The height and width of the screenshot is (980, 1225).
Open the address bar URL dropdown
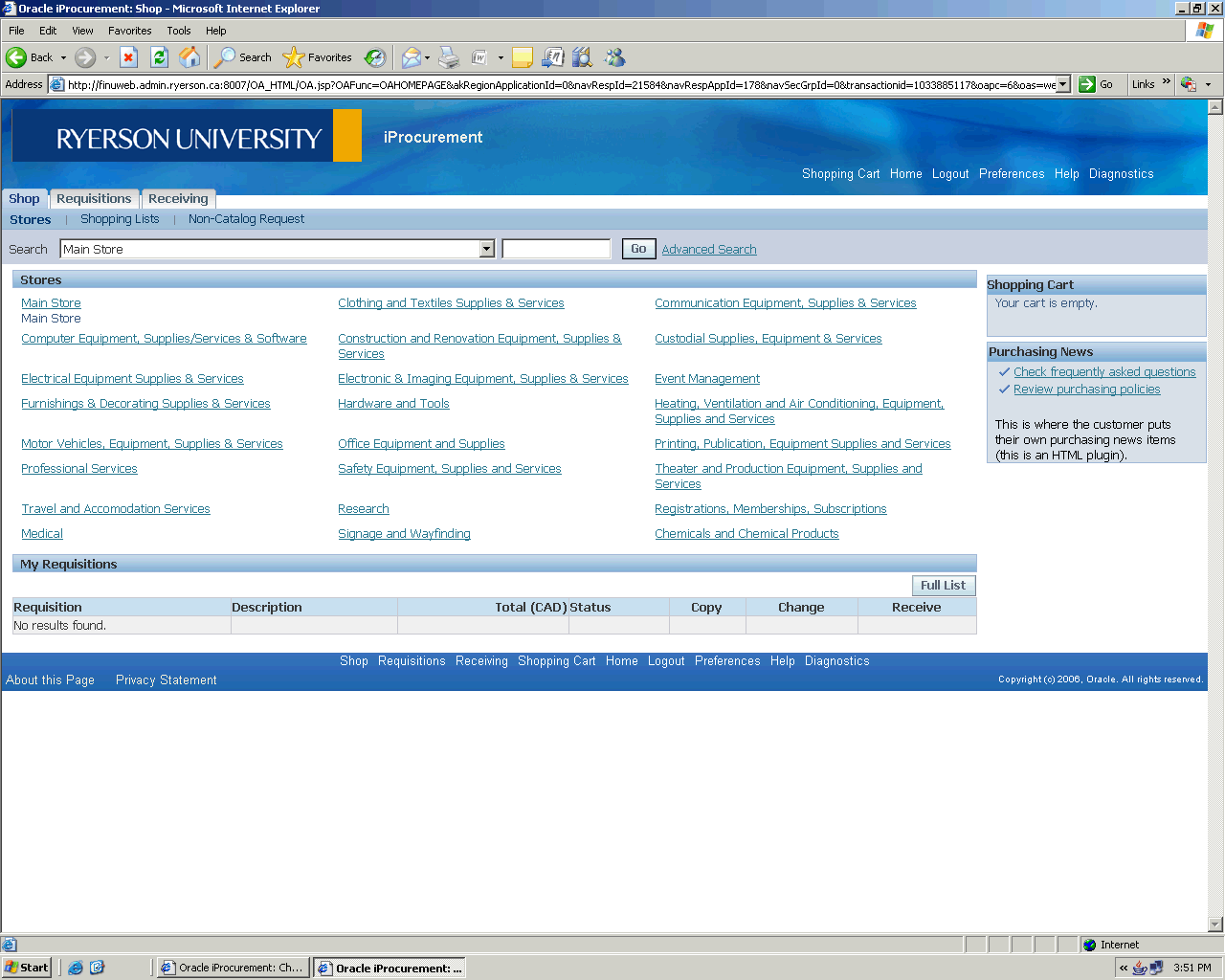click(1062, 84)
